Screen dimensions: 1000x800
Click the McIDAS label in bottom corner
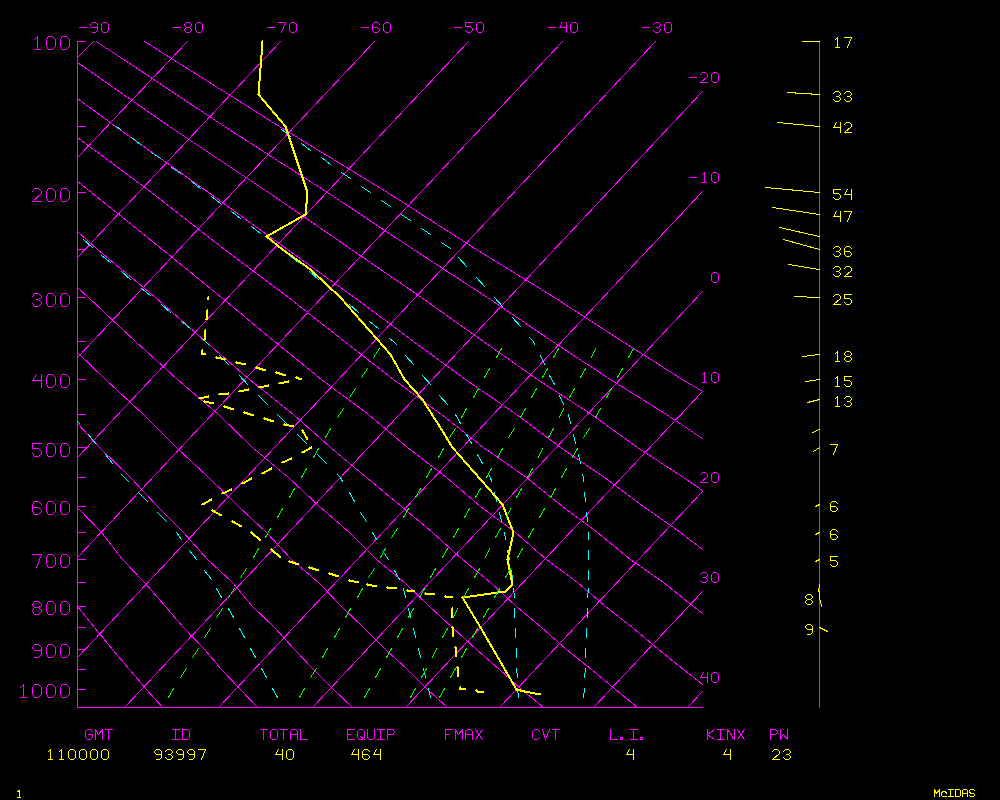pyautogui.click(x=954, y=792)
